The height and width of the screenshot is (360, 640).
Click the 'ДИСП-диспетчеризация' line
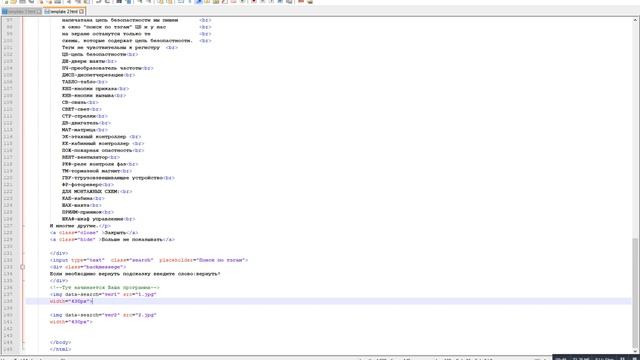pyautogui.click(x=98, y=75)
